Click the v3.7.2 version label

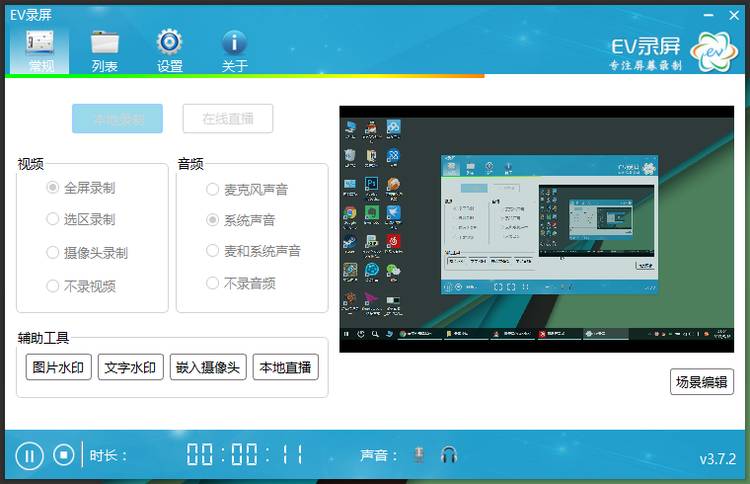pos(717,459)
